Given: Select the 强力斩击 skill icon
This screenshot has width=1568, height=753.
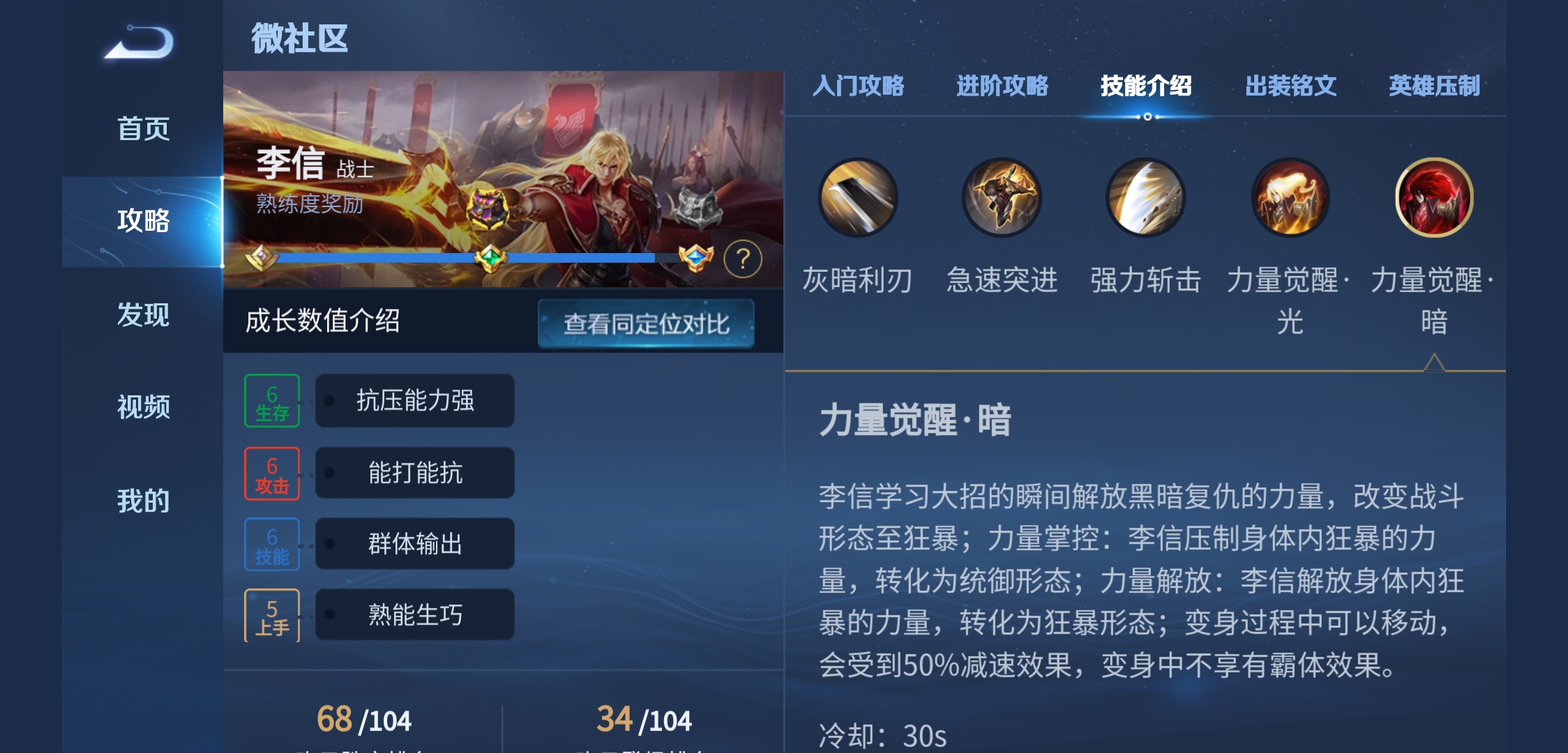Looking at the screenshot, I should coord(1146,198).
